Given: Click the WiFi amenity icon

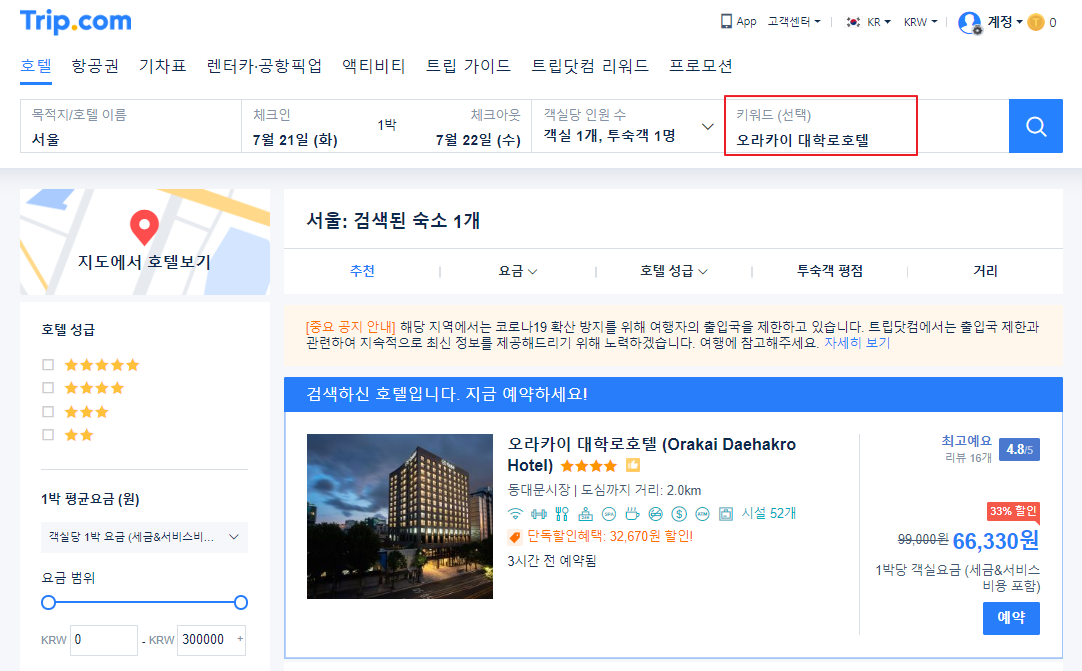Looking at the screenshot, I should point(515,514).
